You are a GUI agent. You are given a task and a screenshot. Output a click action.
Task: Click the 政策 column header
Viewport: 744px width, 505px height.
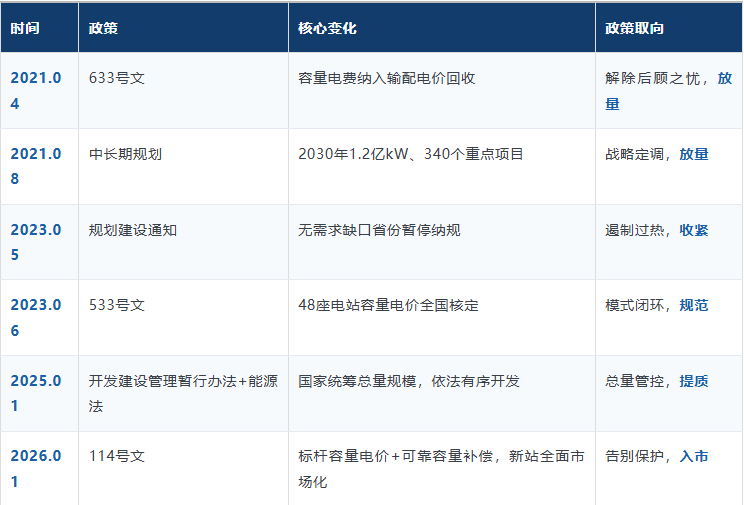pyautogui.click(x=183, y=28)
